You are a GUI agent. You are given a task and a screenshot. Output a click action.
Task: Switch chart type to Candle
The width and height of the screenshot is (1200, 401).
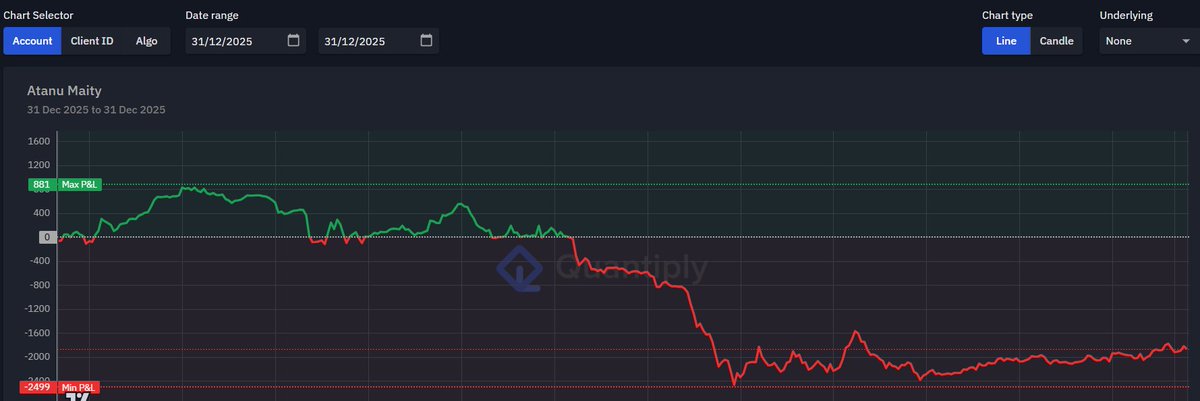pos(1056,41)
